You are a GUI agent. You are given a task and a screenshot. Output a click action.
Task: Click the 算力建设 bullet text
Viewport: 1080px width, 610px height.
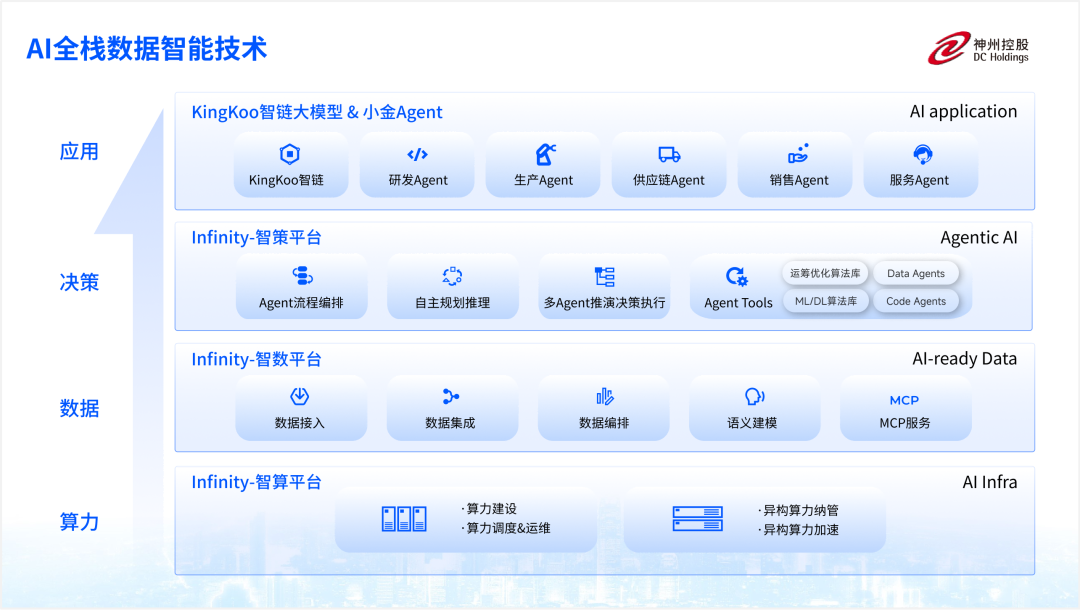coord(489,509)
